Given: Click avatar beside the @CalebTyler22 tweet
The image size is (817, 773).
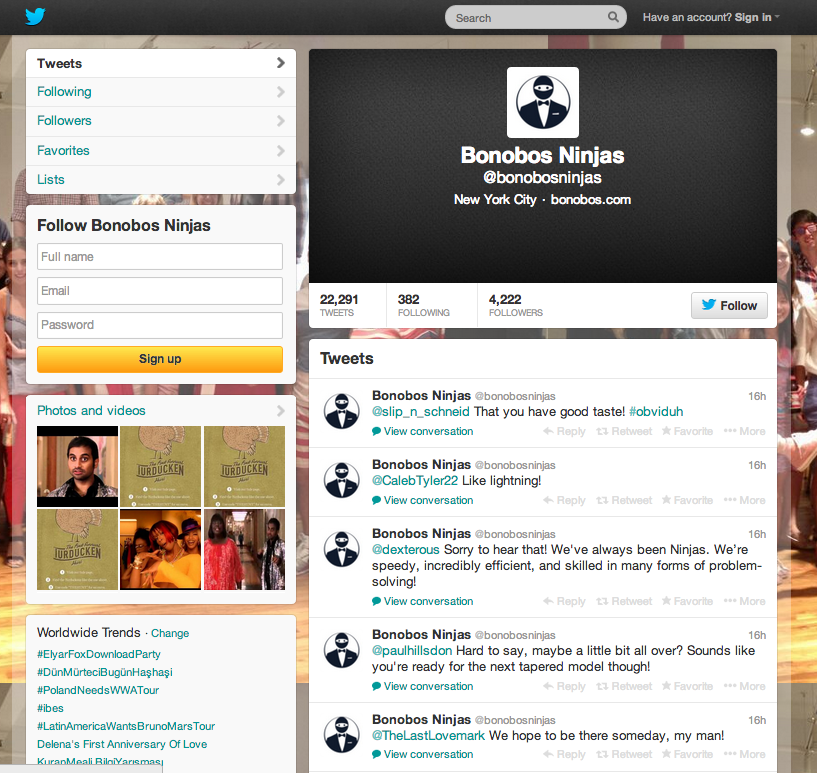Looking at the screenshot, I should [x=342, y=480].
